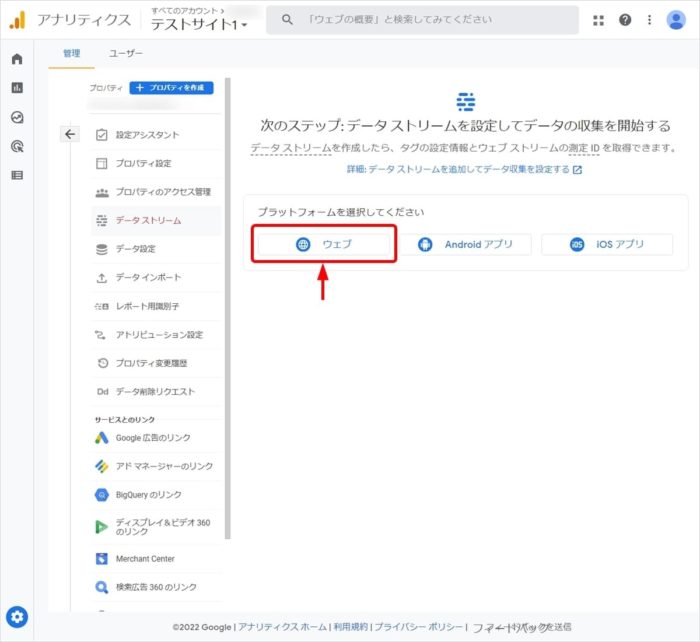Open BigQuery のリンク item
Viewport: 700px width, 642px height.
point(155,495)
